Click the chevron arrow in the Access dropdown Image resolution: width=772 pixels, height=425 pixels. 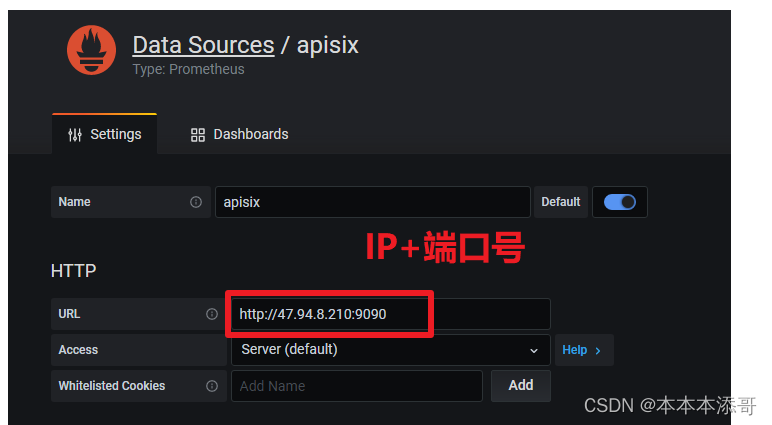[x=533, y=350]
